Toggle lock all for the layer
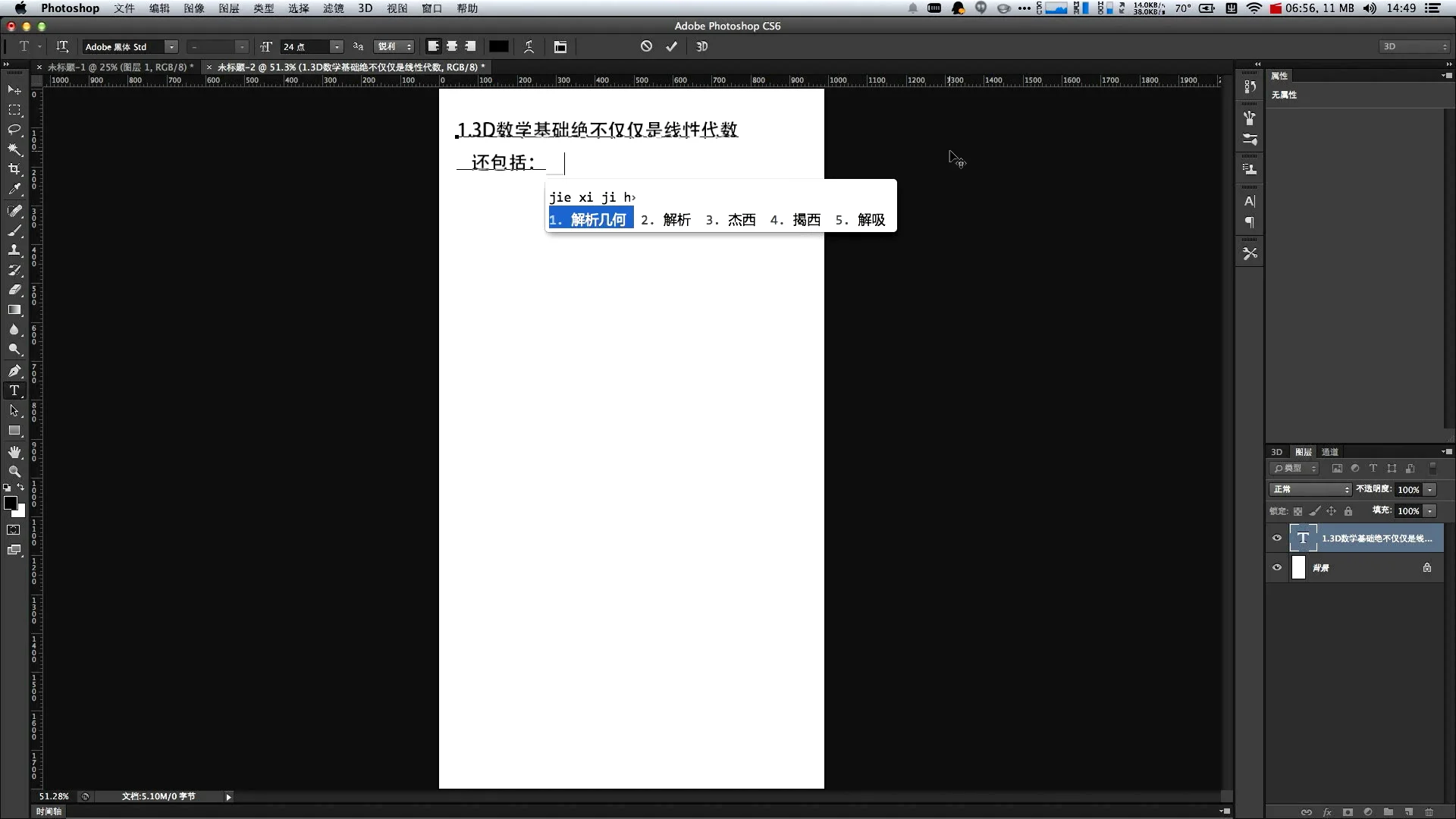 pos(1348,511)
